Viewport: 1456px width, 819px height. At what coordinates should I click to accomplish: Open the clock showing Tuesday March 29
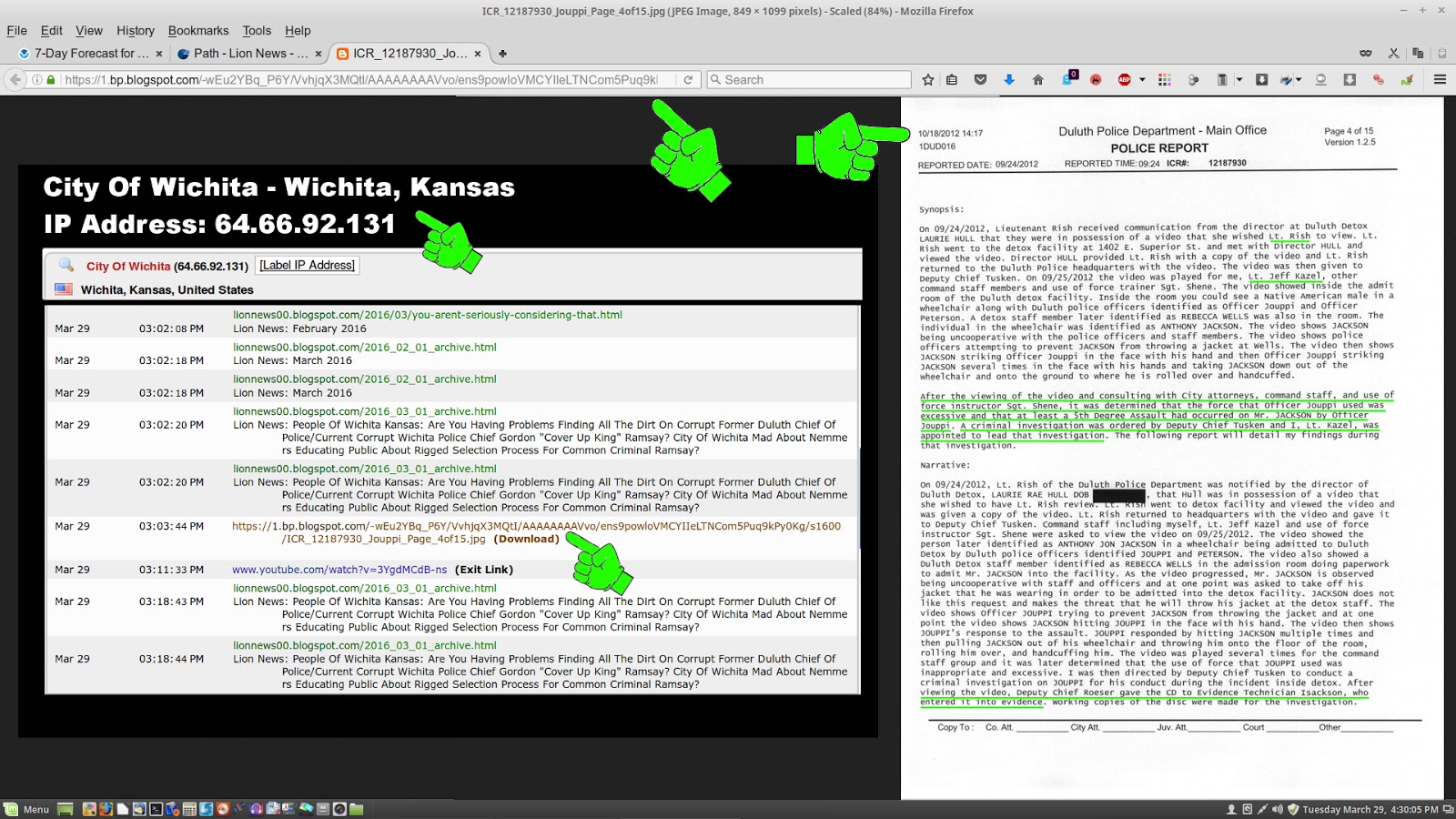click(1370, 809)
